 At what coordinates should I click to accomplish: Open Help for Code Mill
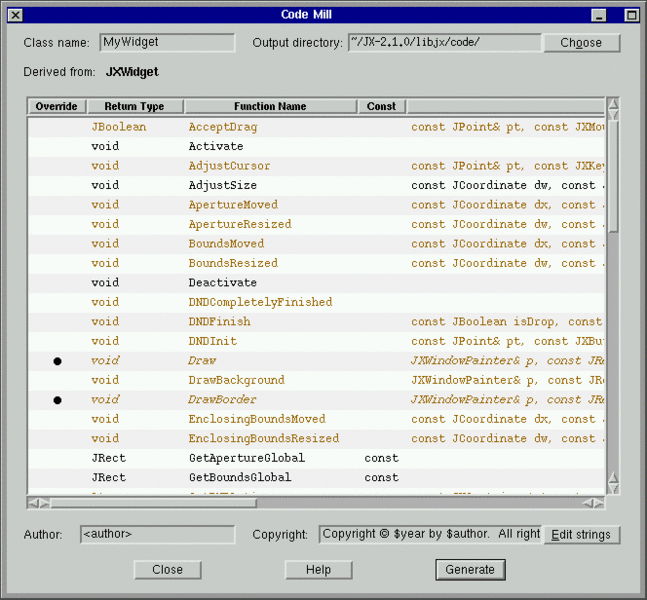(319, 570)
